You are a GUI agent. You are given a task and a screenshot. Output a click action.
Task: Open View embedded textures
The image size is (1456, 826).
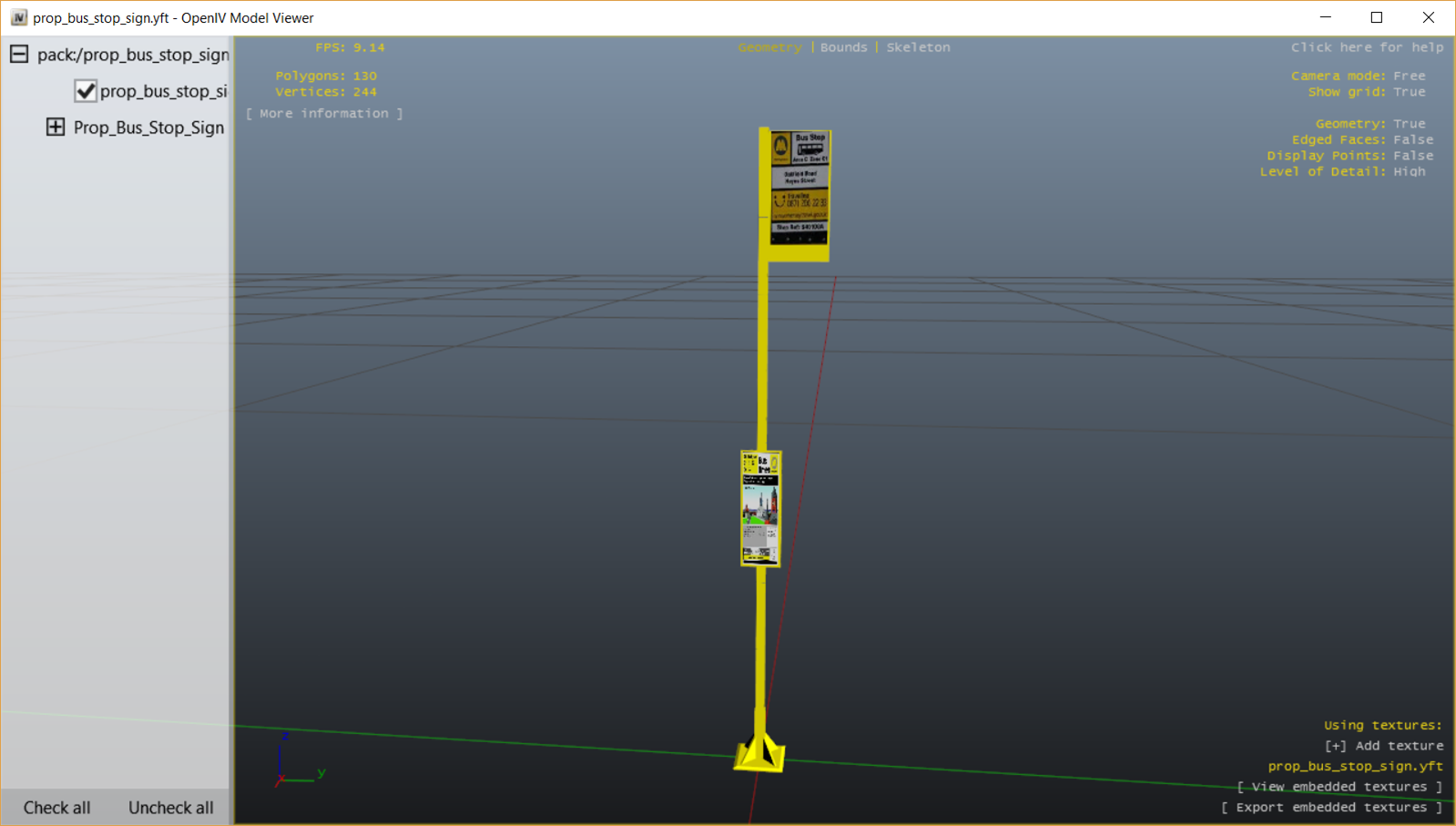pyautogui.click(x=1339, y=787)
